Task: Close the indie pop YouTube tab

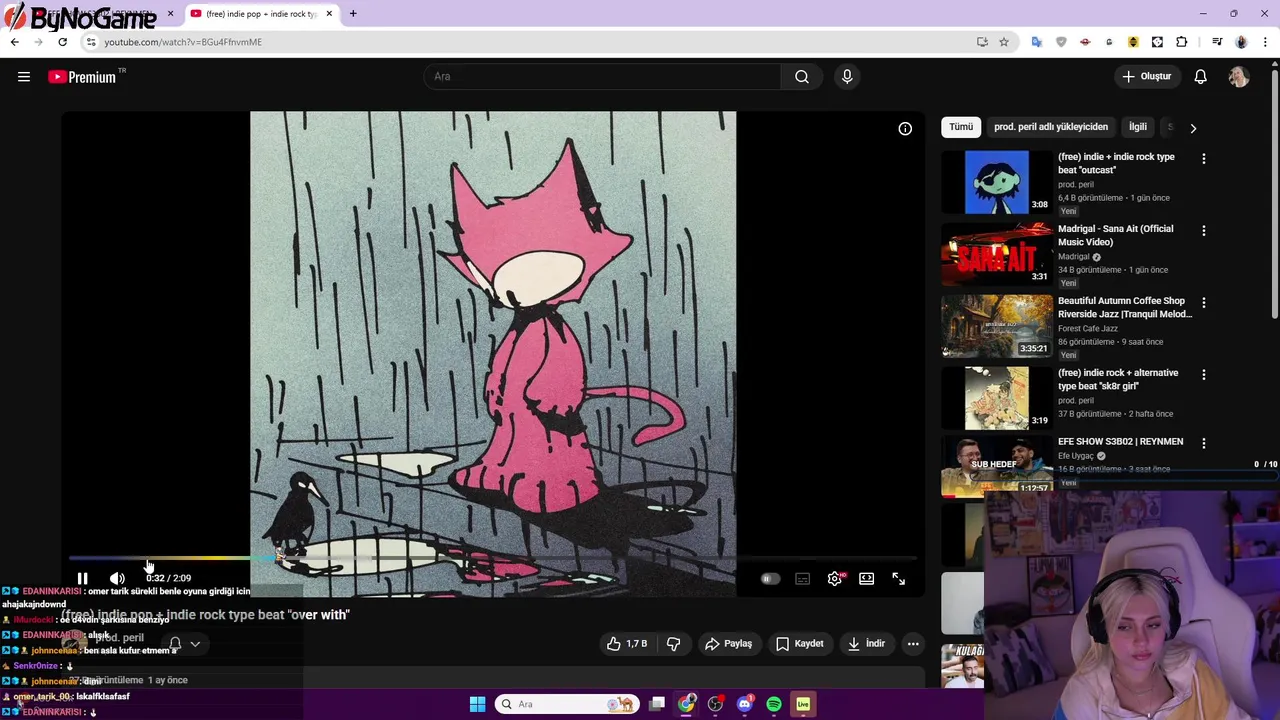Action: click(x=329, y=14)
